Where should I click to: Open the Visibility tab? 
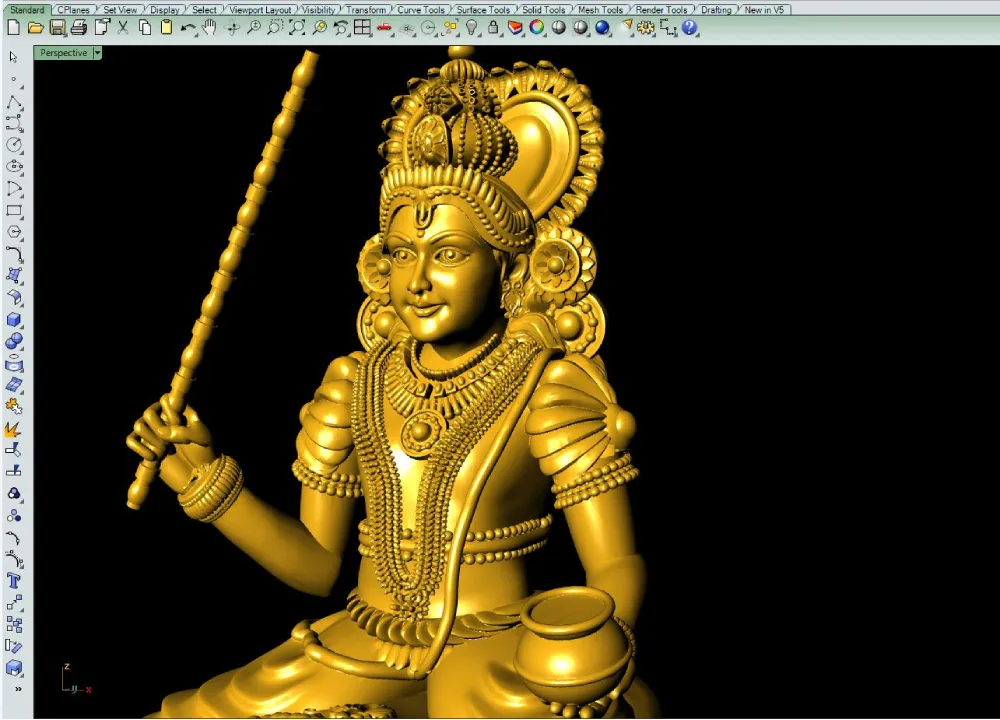pos(318,10)
